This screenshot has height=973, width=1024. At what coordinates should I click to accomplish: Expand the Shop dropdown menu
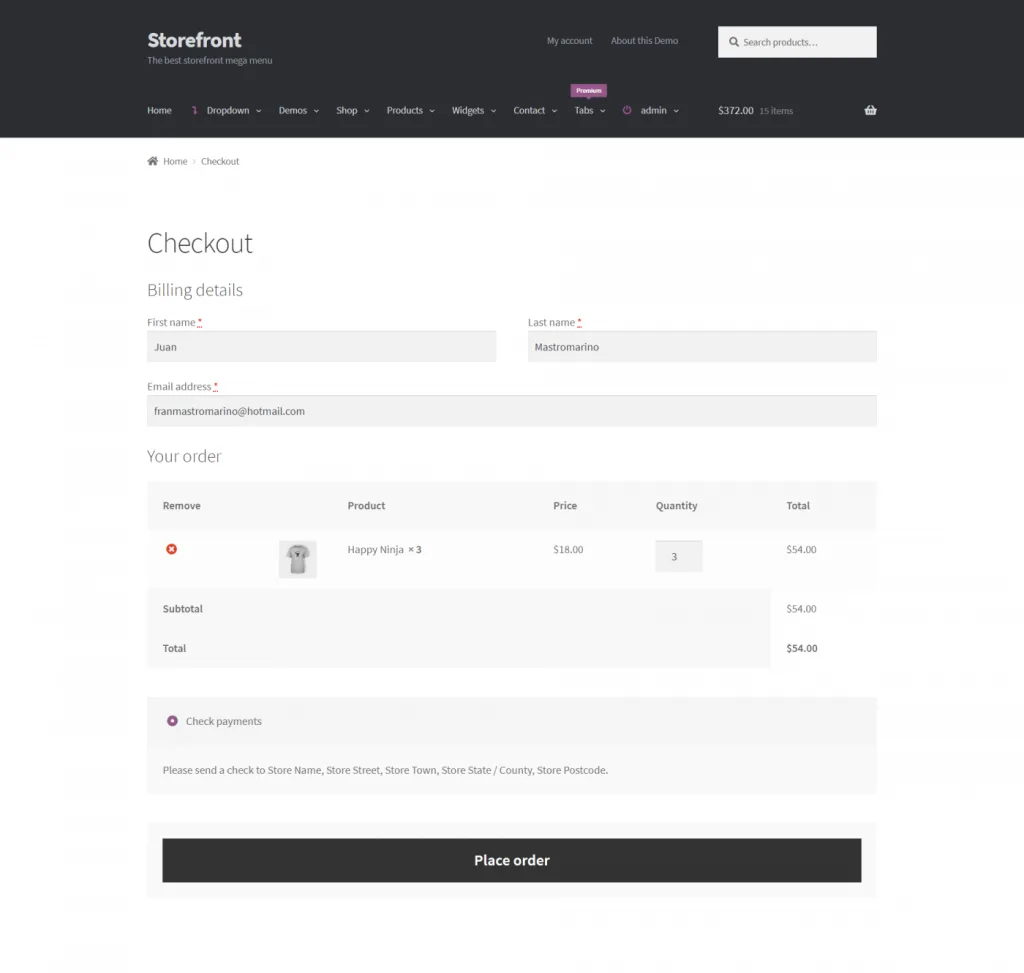[x=352, y=110]
